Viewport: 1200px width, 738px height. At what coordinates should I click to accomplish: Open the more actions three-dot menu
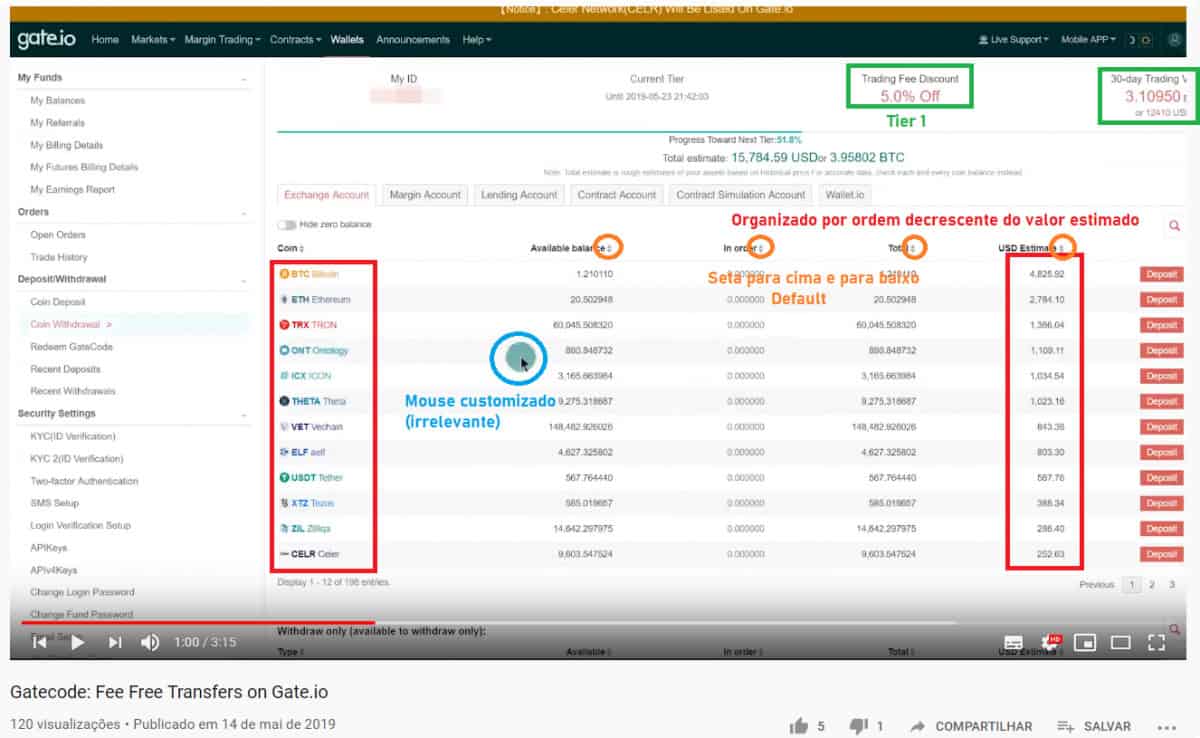point(1166,726)
